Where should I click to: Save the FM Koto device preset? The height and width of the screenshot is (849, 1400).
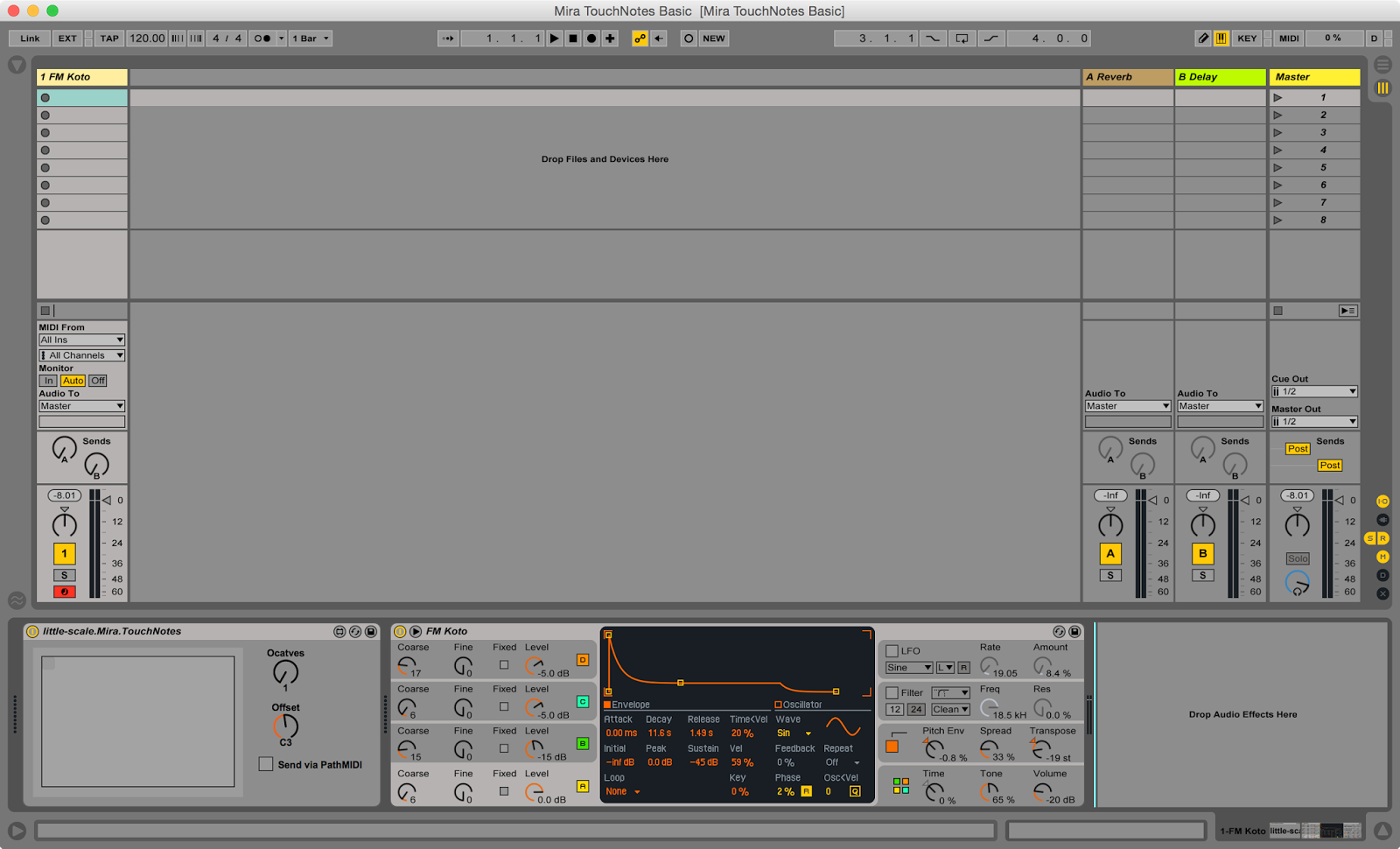pos(1074,631)
